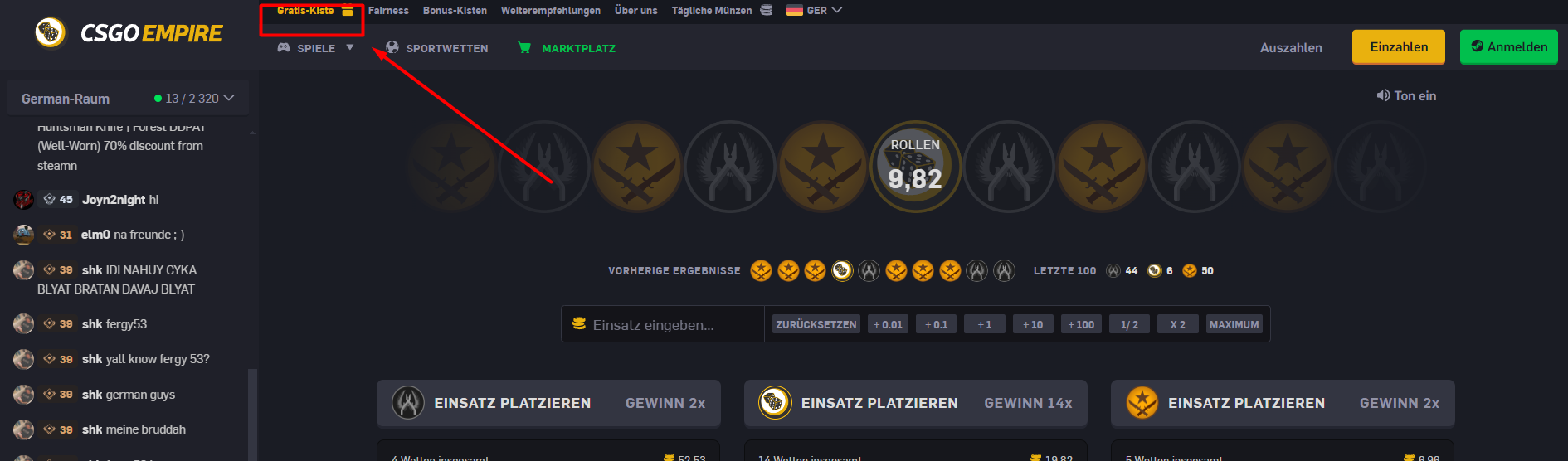Open the Bonus-Kisten menu item

tap(455, 11)
